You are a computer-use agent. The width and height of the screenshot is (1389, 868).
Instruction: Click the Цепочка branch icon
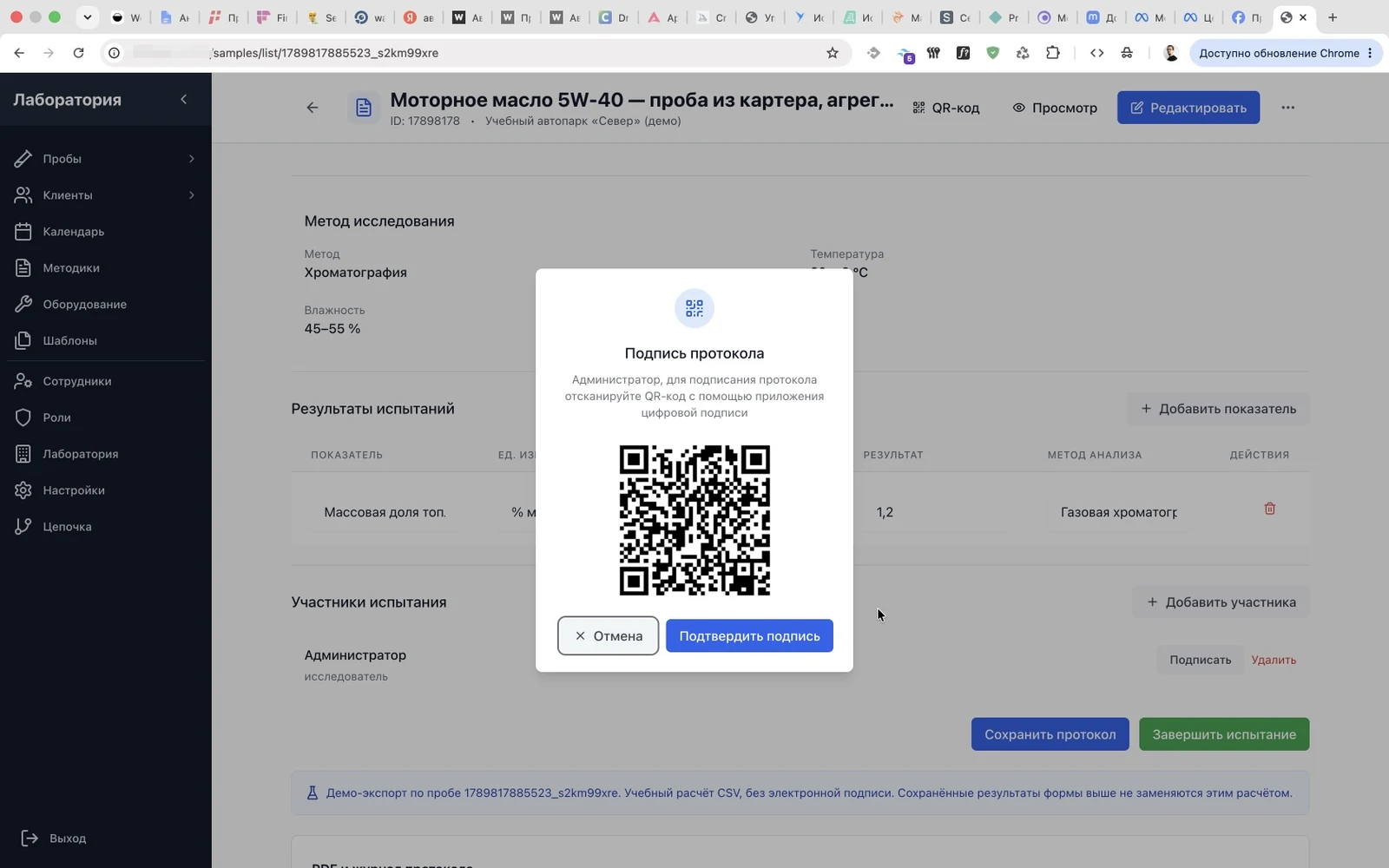23,527
